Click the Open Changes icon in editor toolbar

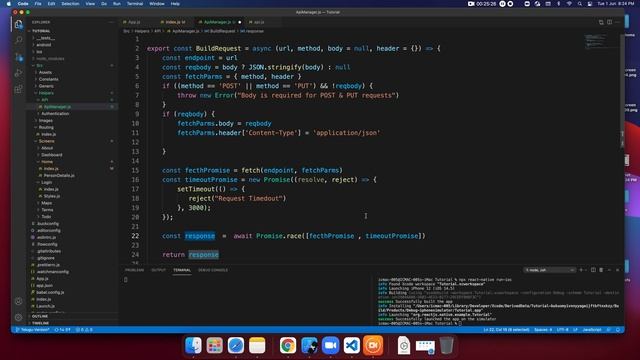click(x=601, y=22)
